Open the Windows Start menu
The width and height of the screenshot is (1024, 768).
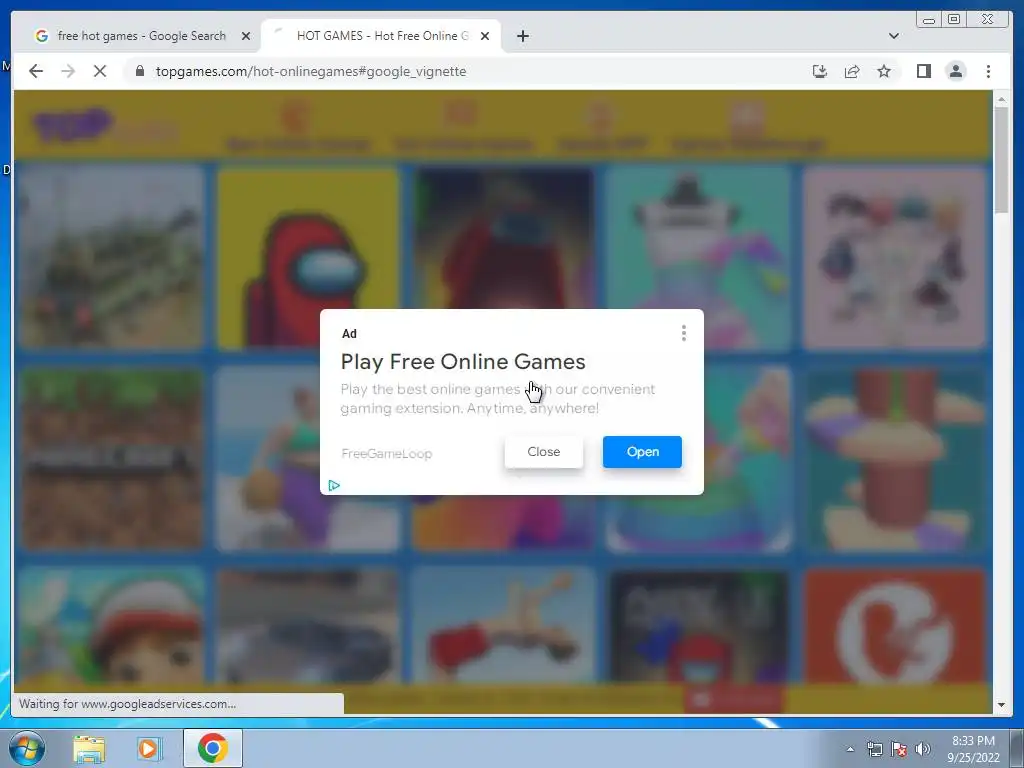(27, 748)
